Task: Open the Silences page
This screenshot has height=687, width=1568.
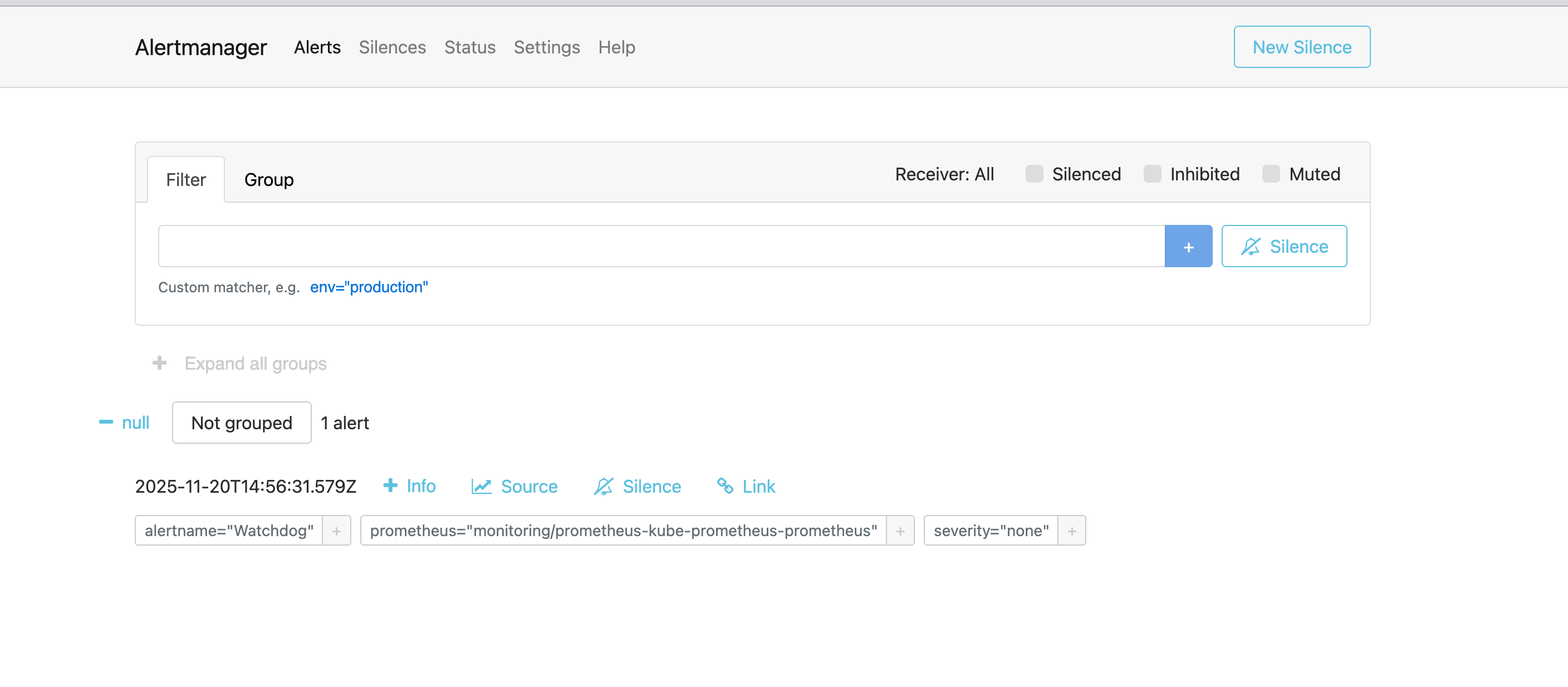Action: point(392,47)
